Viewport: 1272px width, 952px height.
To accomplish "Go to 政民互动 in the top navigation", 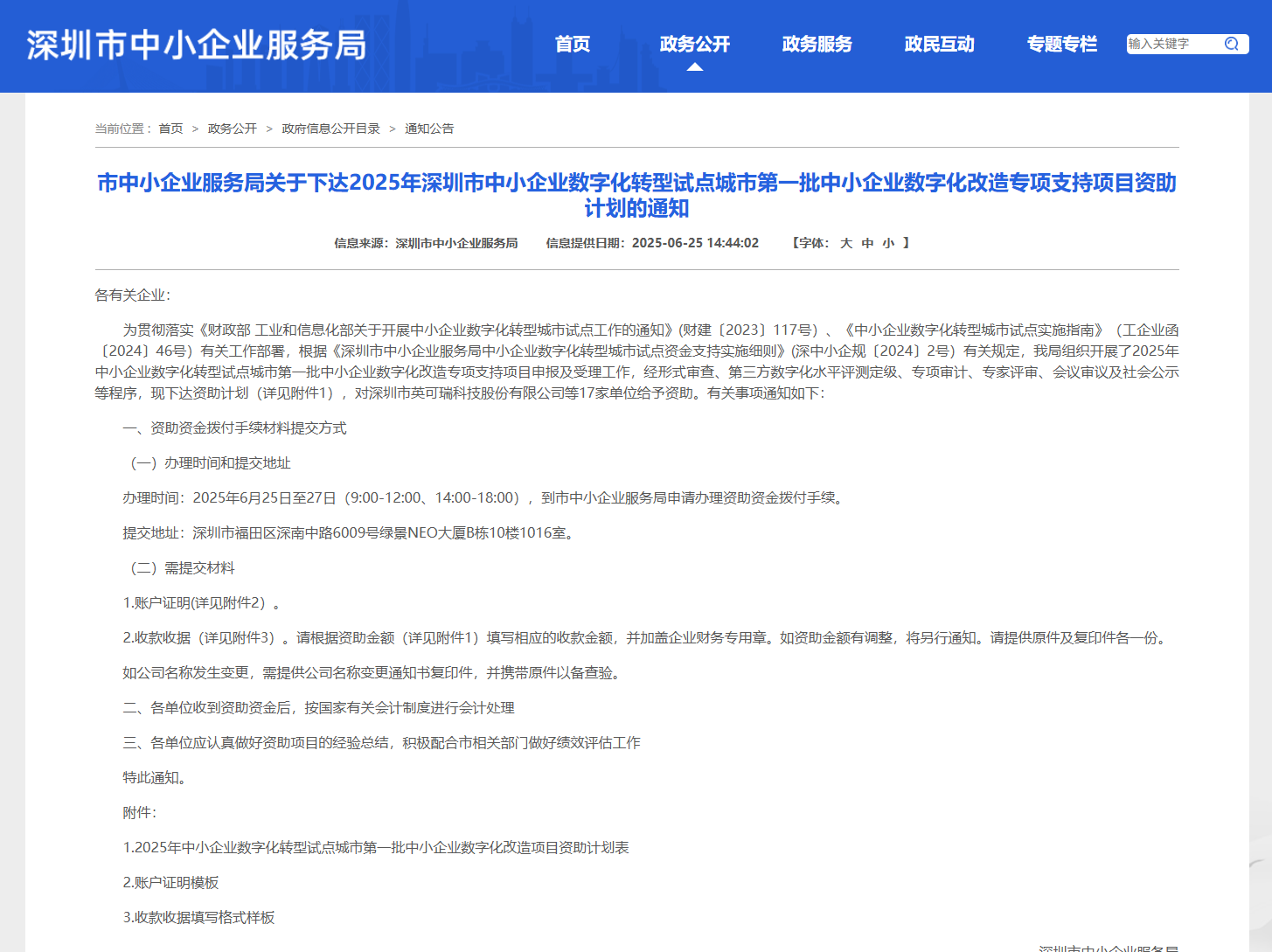I will (x=940, y=44).
